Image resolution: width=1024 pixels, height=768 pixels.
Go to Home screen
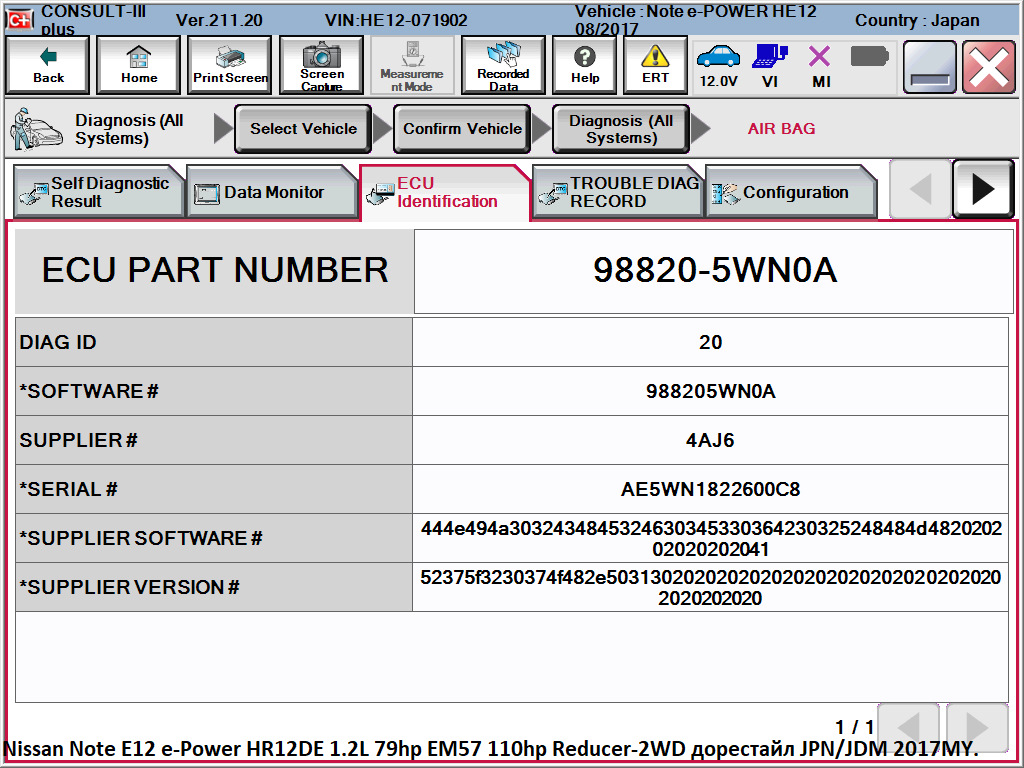click(138, 65)
